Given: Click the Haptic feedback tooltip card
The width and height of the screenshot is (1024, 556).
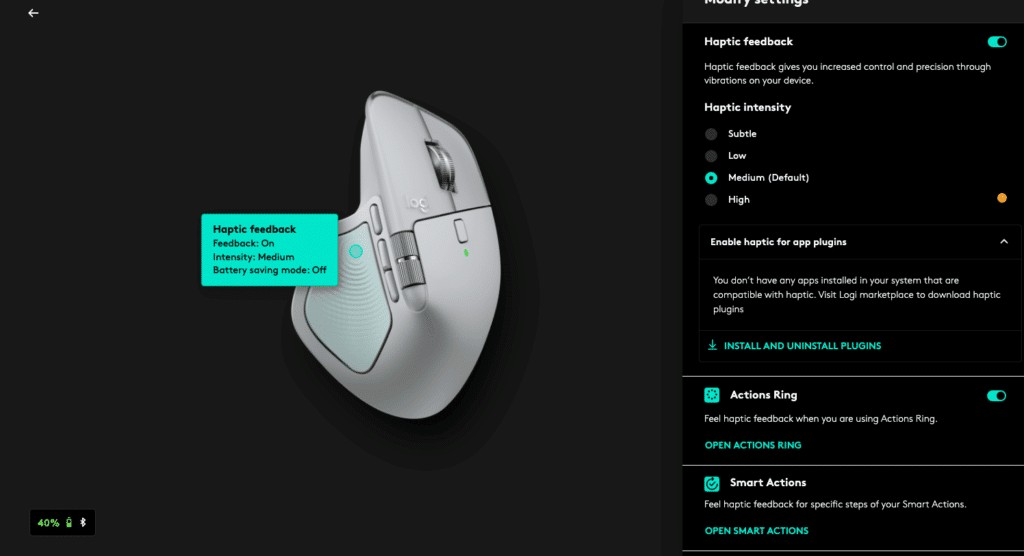Looking at the screenshot, I should click(x=270, y=250).
